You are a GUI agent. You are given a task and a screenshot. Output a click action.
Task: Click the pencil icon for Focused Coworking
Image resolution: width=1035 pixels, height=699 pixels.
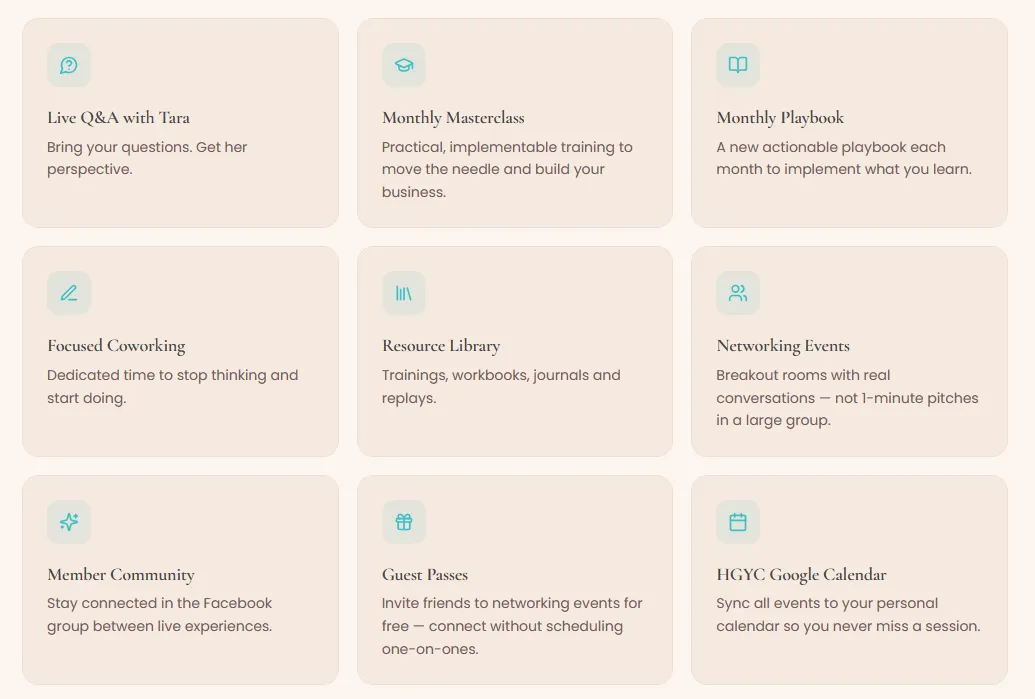[69, 293]
